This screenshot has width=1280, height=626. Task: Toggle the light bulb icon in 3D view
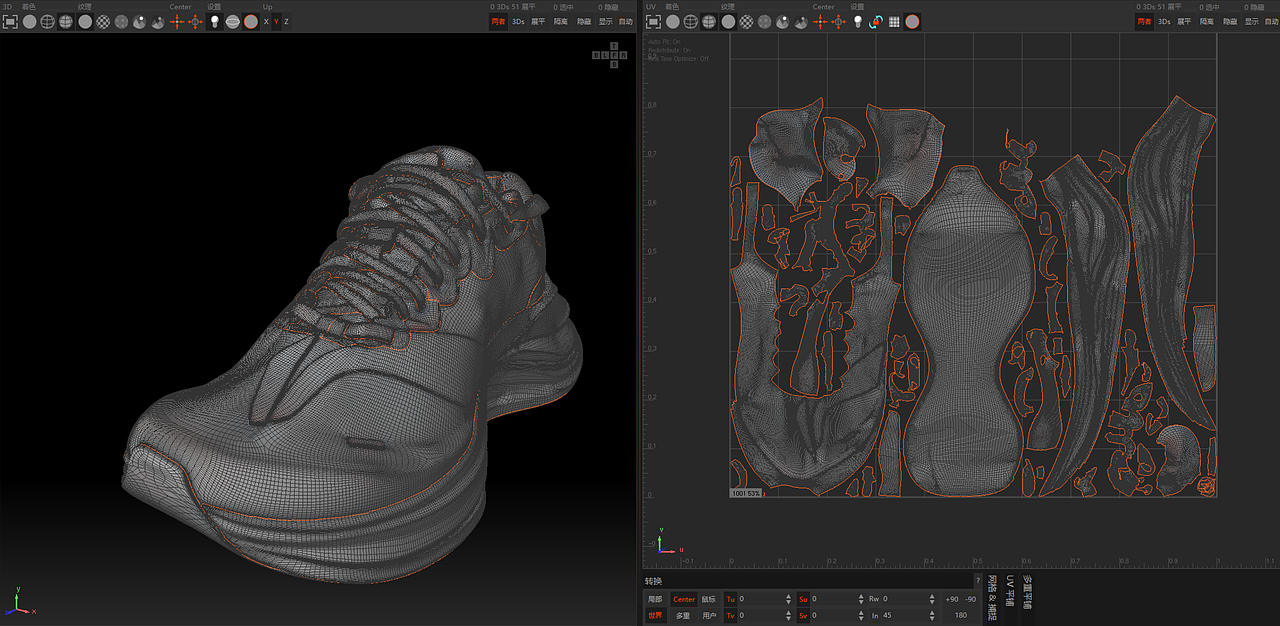(214, 21)
